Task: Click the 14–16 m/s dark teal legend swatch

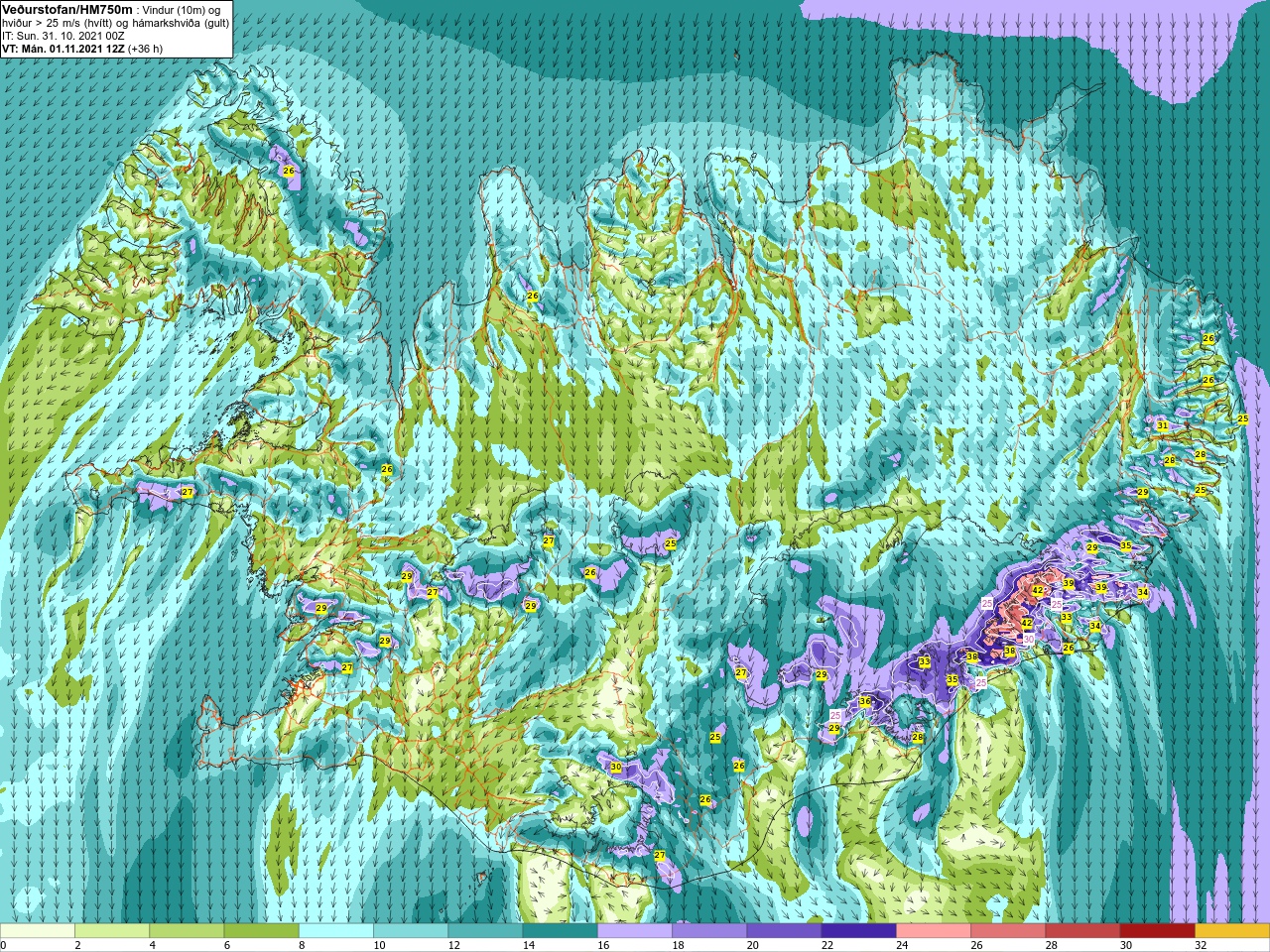Action: (x=561, y=931)
